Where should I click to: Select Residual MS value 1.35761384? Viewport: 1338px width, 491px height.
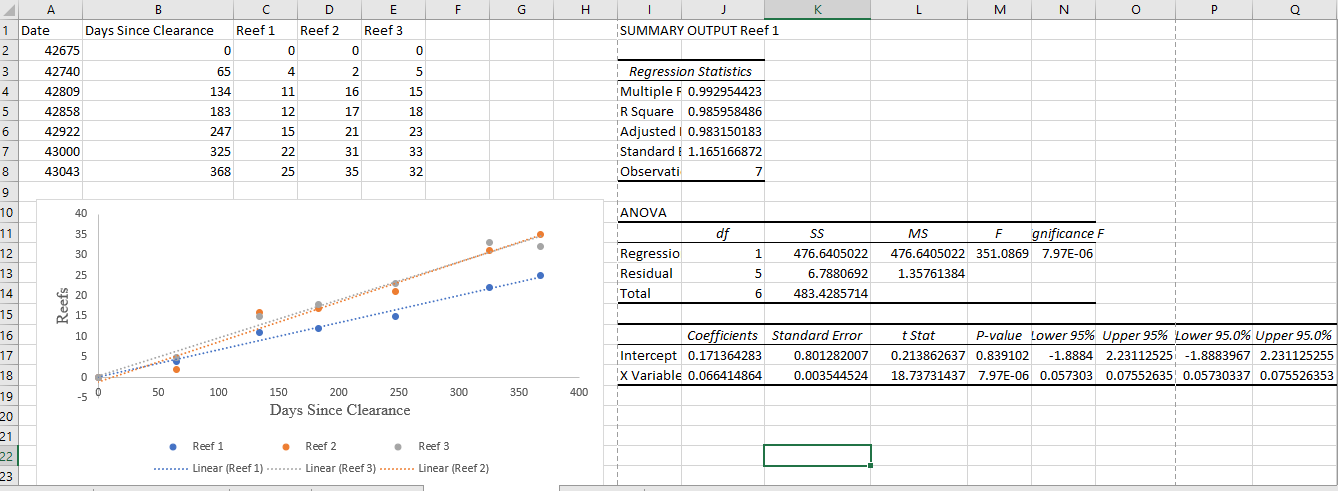tap(919, 274)
